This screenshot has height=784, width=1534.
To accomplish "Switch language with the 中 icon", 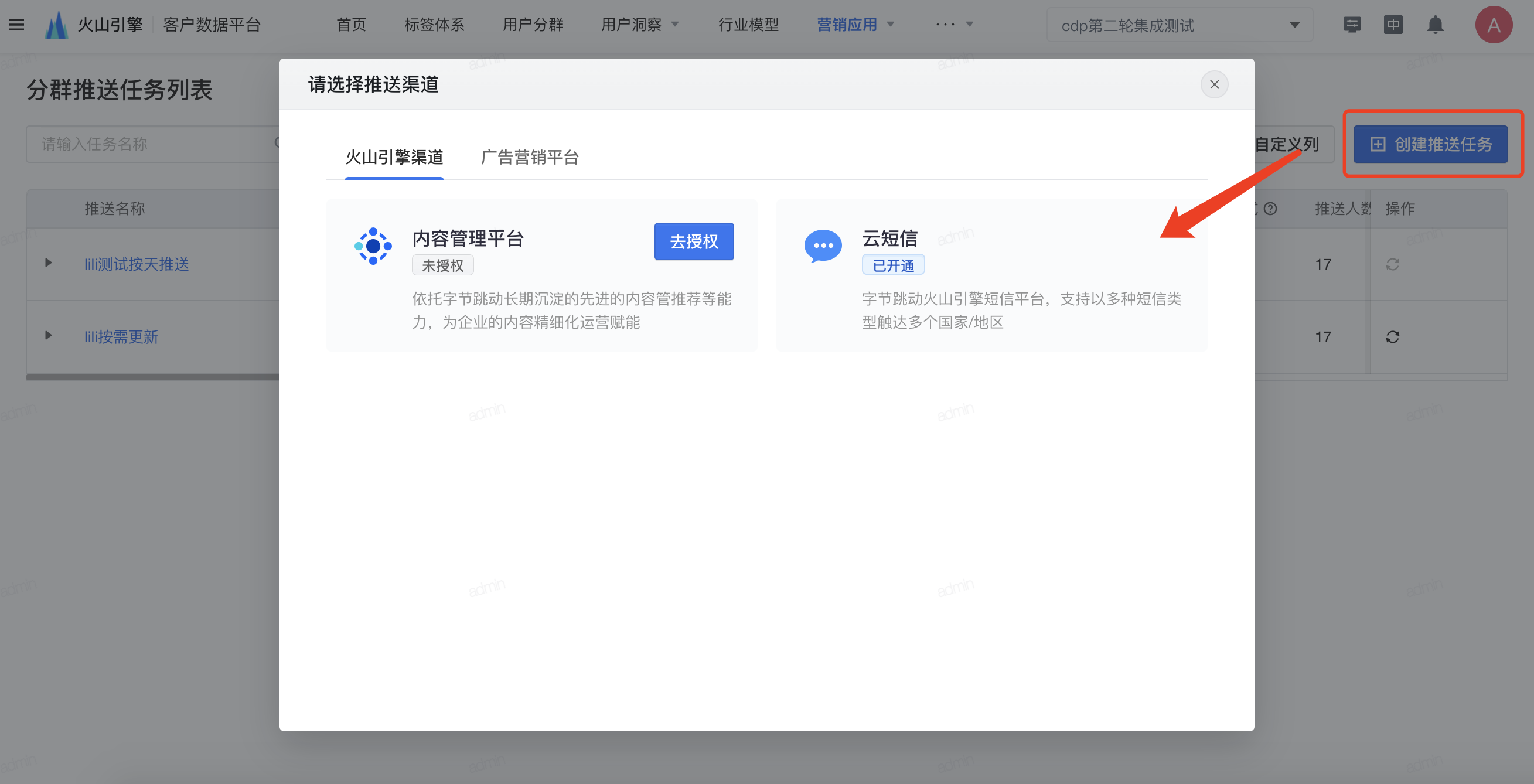I will (1393, 25).
